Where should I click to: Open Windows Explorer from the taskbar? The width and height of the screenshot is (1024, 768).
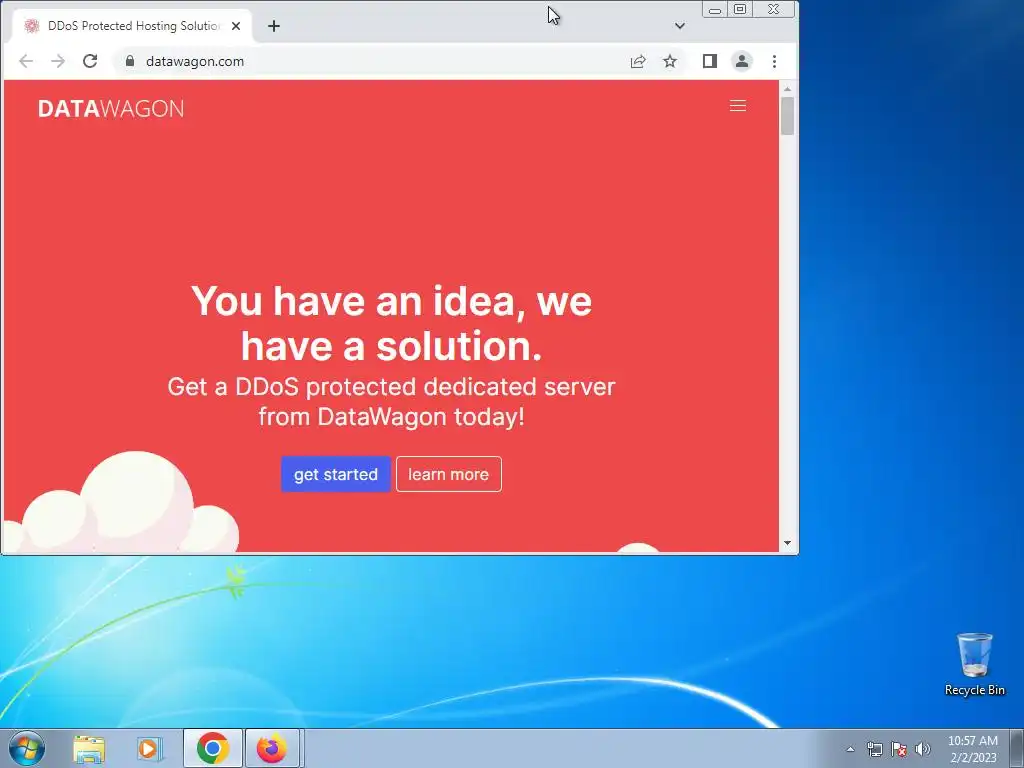tap(89, 748)
